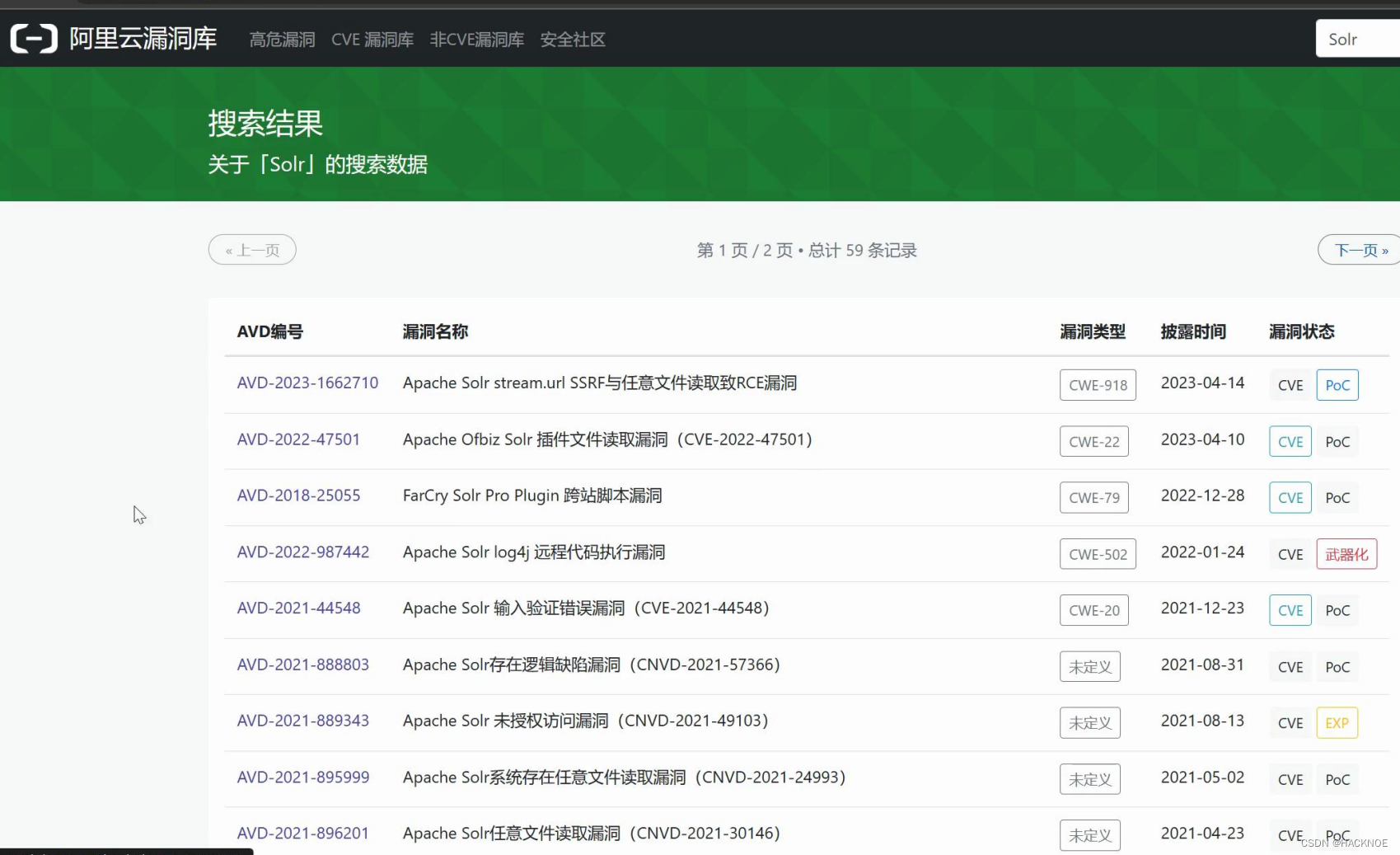The width and height of the screenshot is (1400, 855).
Task: Click the PoC badge for AVD-2023-1662710
Action: [x=1337, y=384]
